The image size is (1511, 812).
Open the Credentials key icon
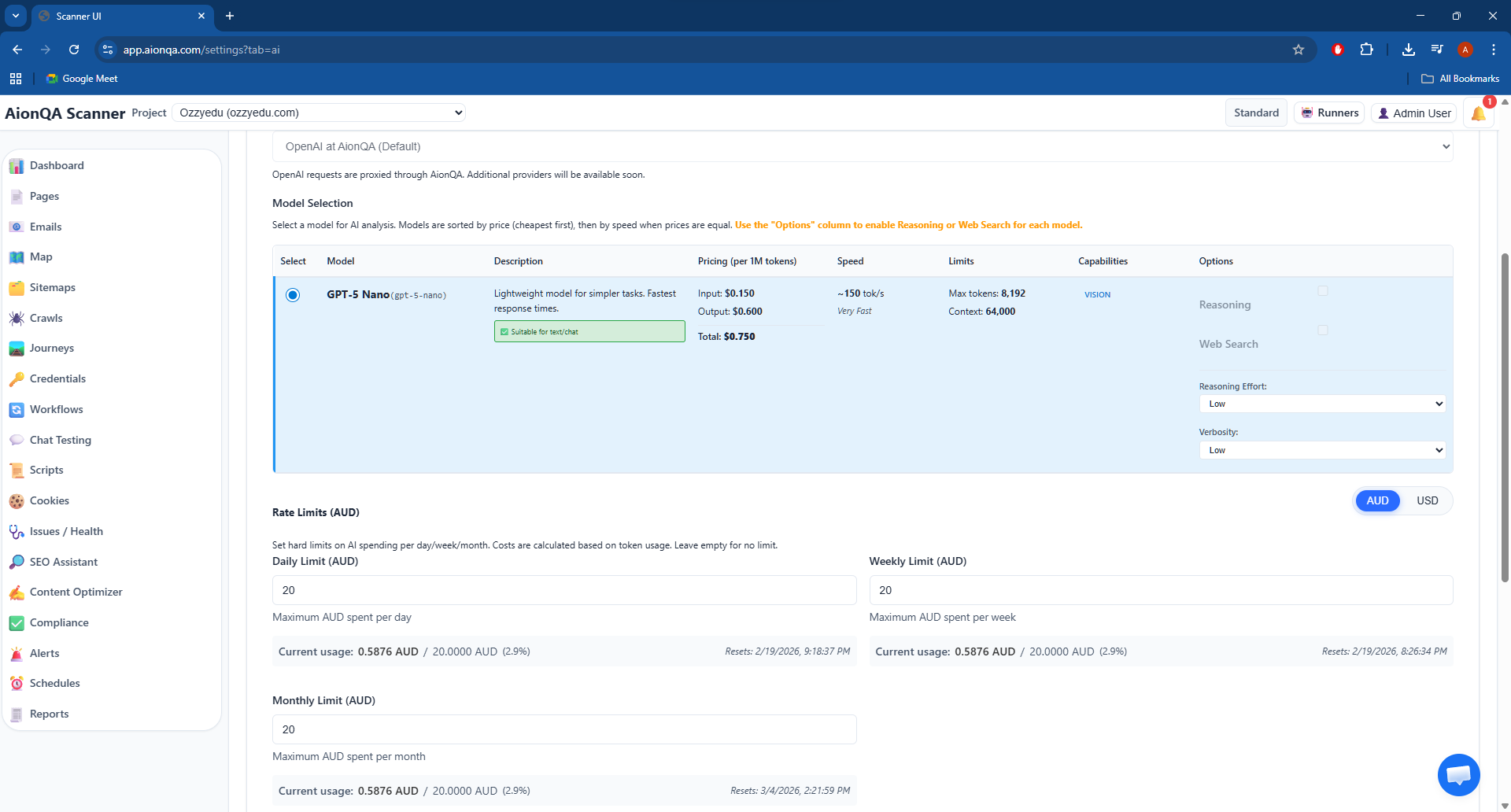click(x=17, y=379)
